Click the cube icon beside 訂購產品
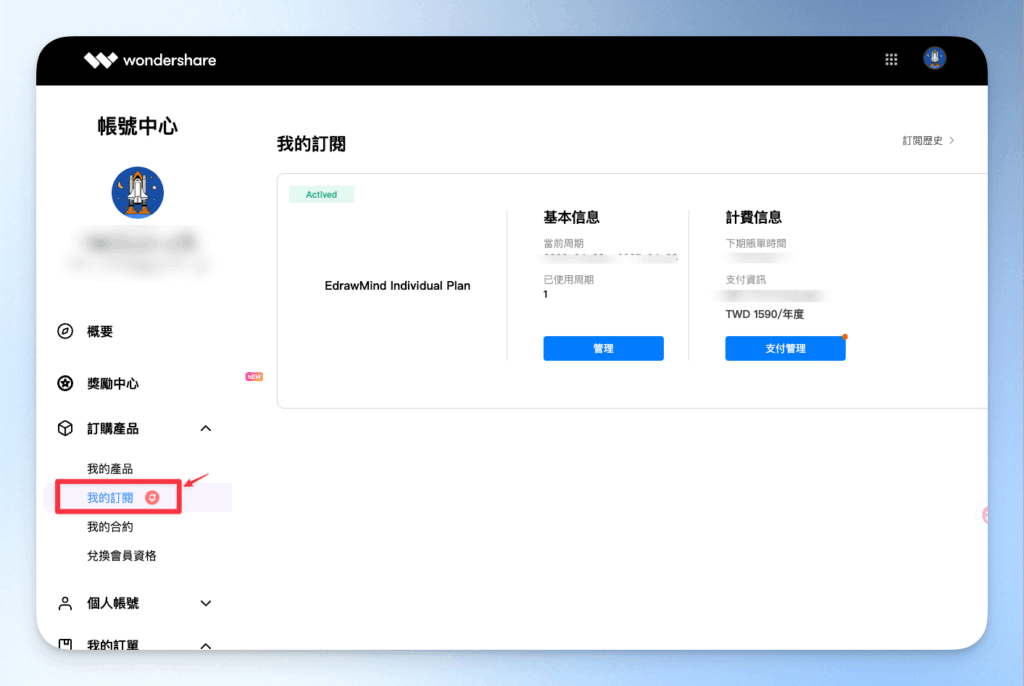Image resolution: width=1024 pixels, height=686 pixels. [65, 429]
